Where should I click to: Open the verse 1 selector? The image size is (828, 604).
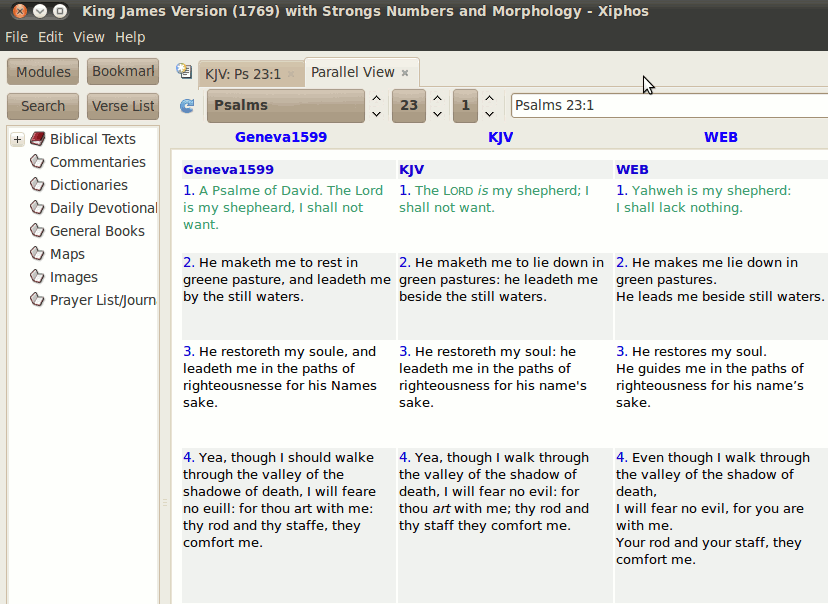[x=465, y=106]
